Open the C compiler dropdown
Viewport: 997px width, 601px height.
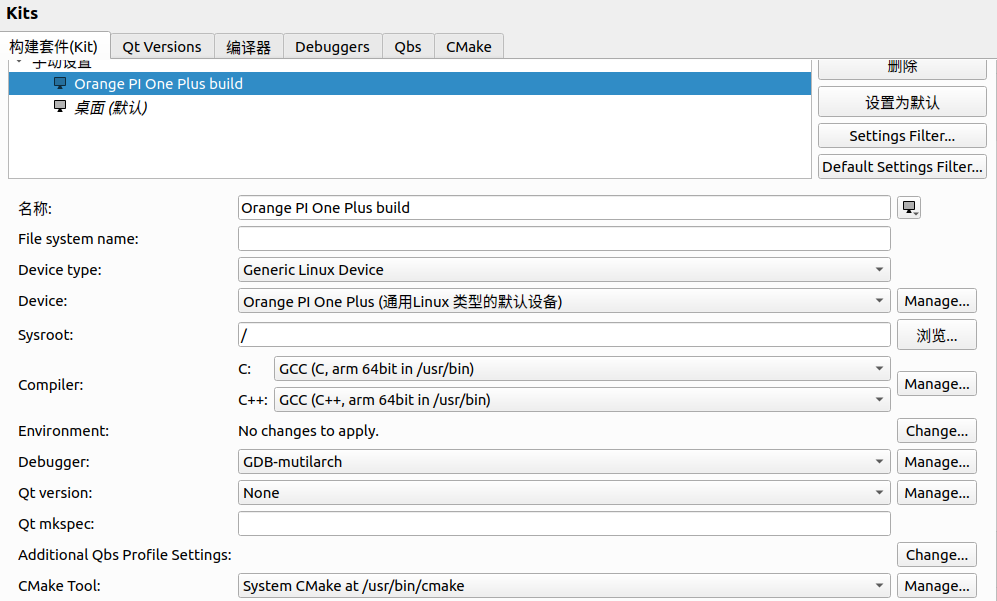coord(582,369)
